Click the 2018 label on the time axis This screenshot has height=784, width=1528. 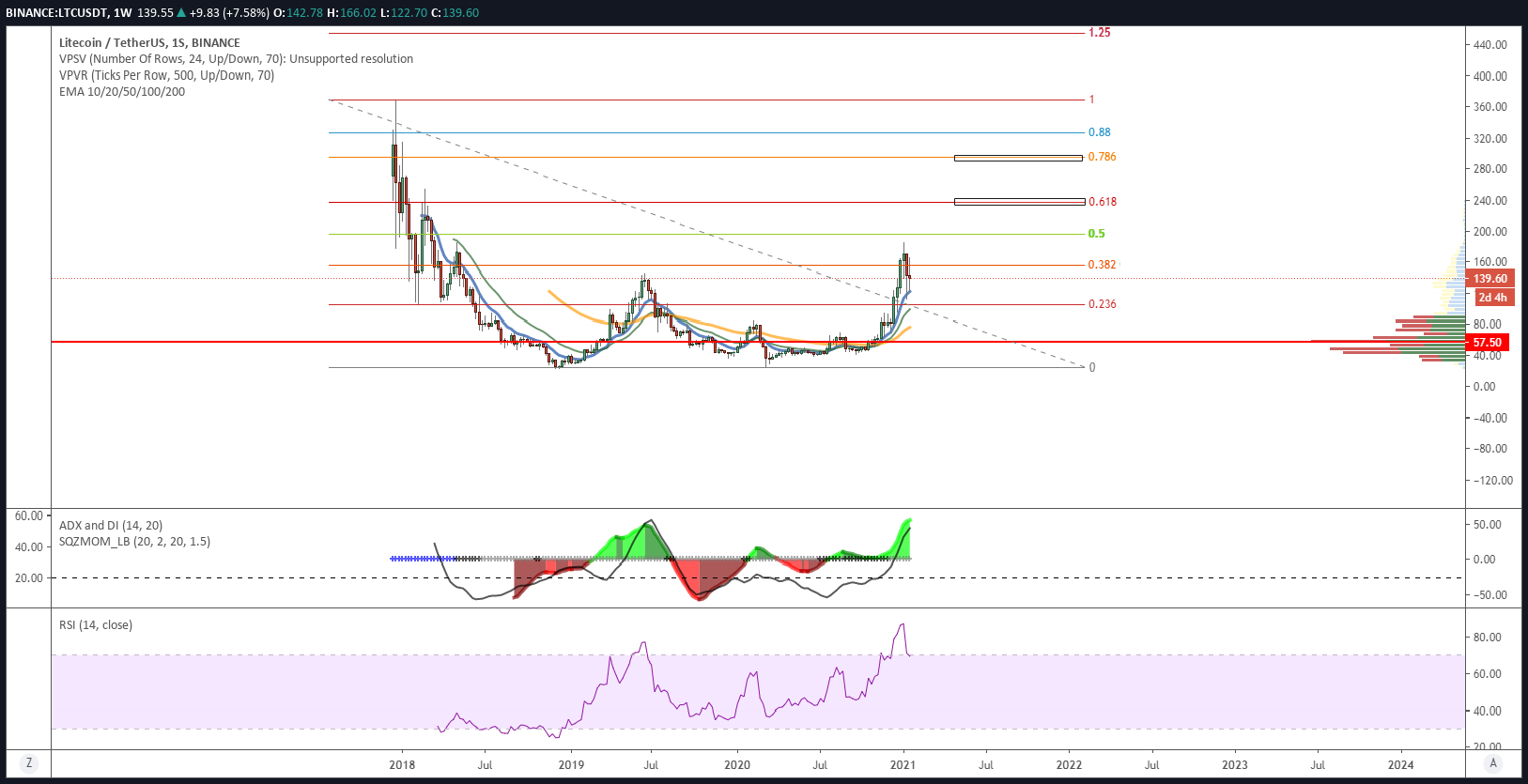click(x=402, y=764)
